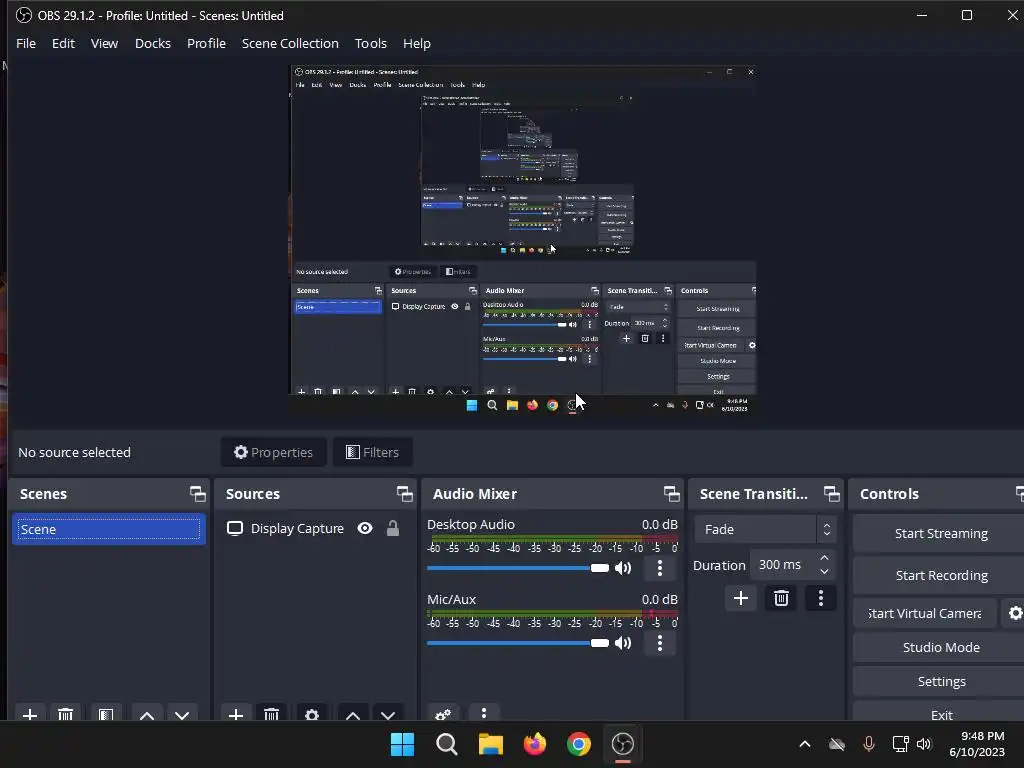Click the OBS Studio taskbar icon
Image resolution: width=1024 pixels, height=768 pixels.
622,744
